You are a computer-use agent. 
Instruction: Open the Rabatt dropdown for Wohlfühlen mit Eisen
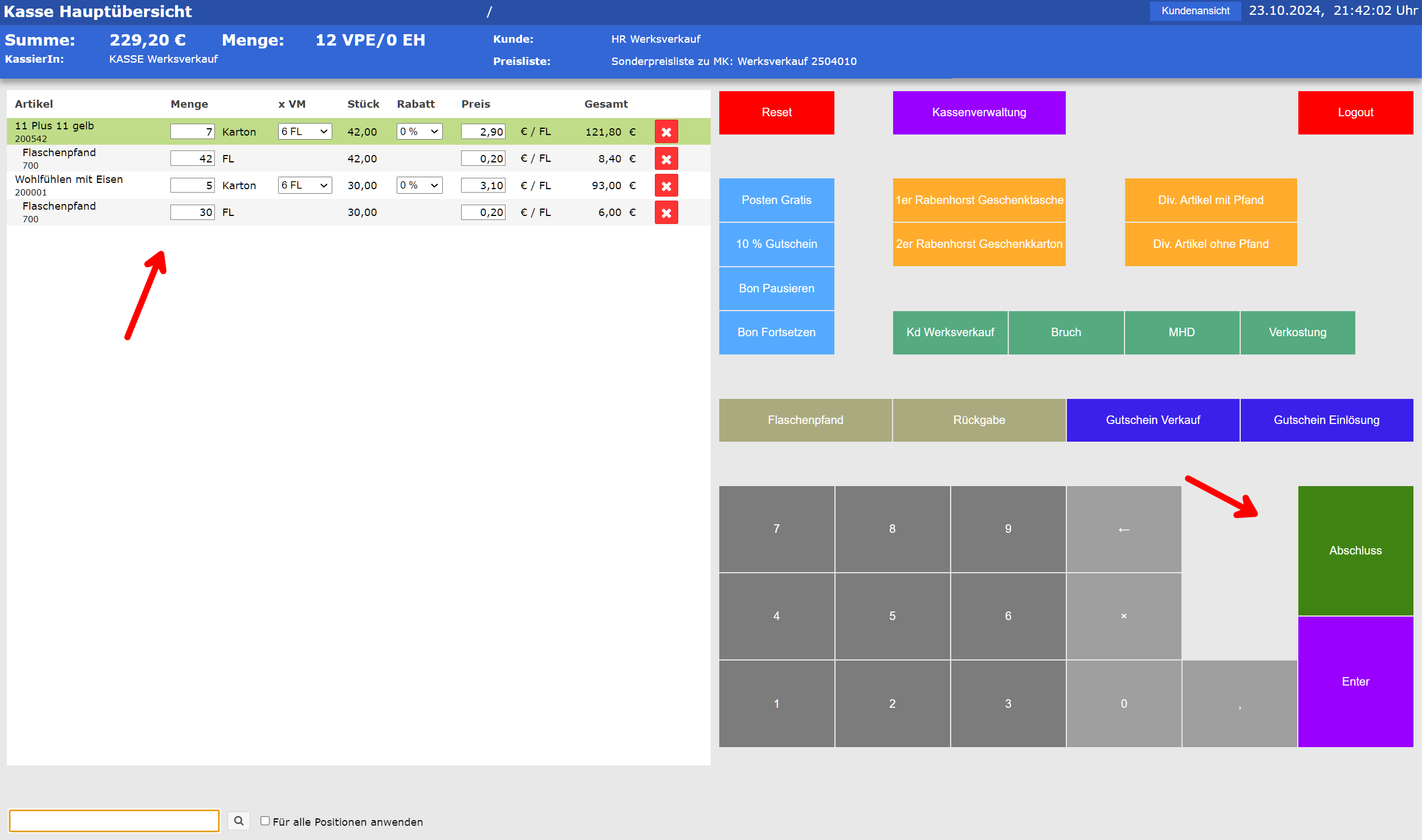[x=419, y=185]
